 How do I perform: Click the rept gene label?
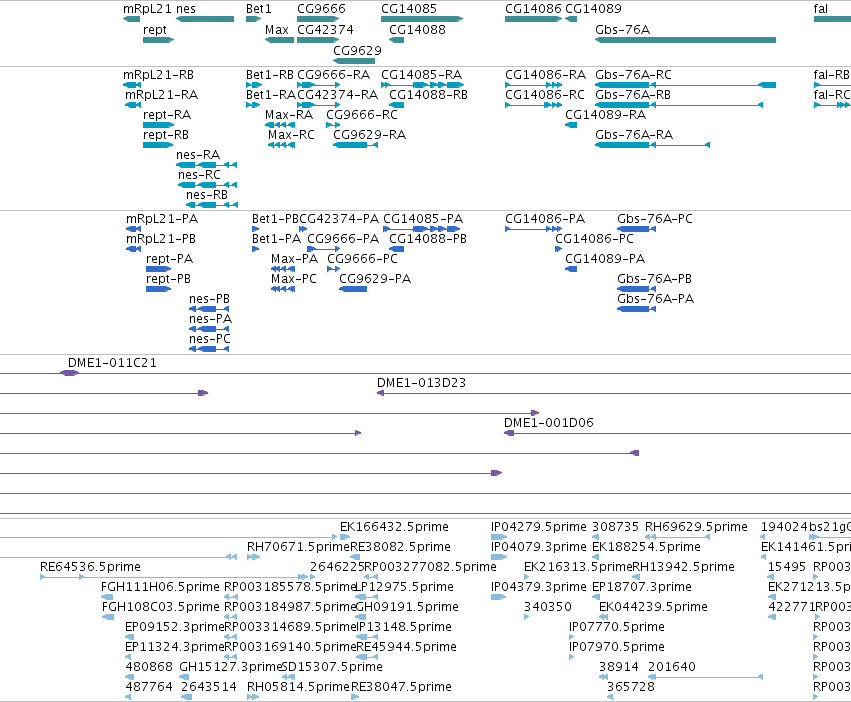pyautogui.click(x=155, y=30)
